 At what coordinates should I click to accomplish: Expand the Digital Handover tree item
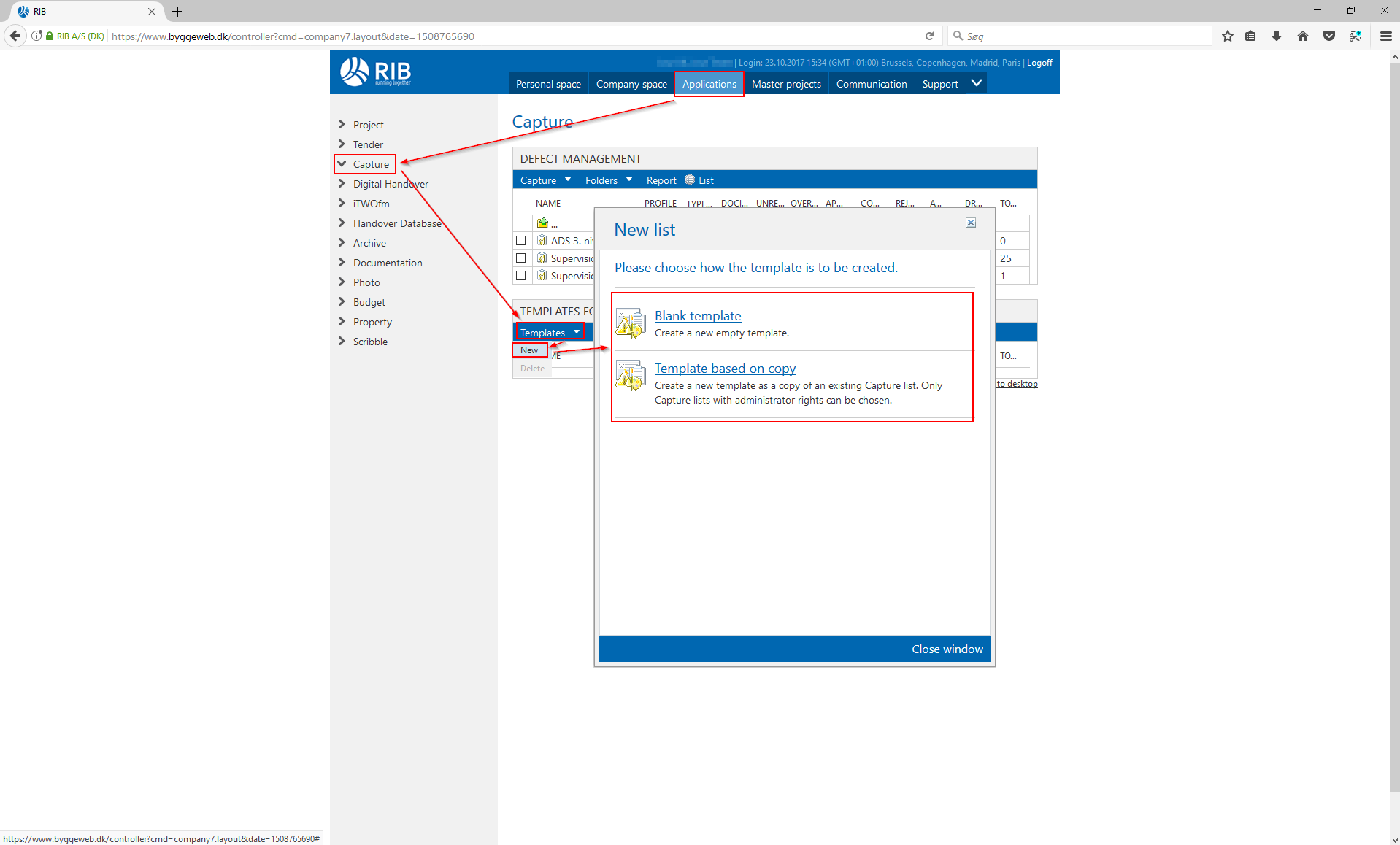tap(342, 184)
